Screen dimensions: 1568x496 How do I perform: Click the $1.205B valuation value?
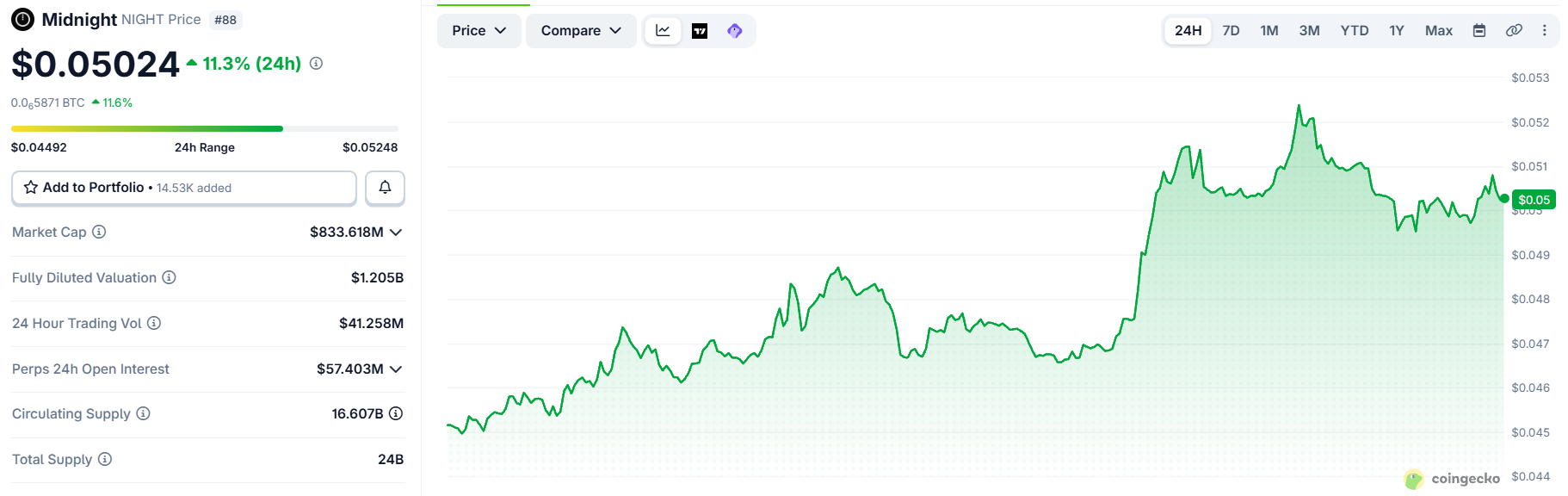pos(377,277)
